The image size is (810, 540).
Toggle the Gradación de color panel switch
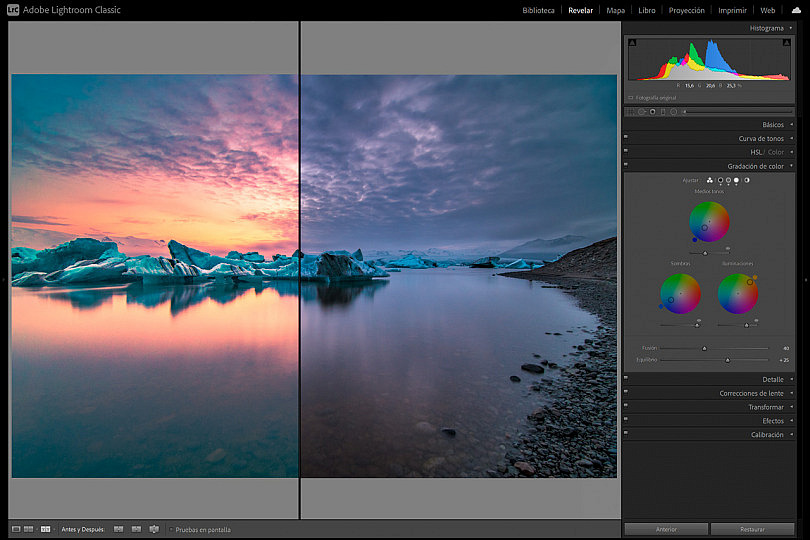626,165
